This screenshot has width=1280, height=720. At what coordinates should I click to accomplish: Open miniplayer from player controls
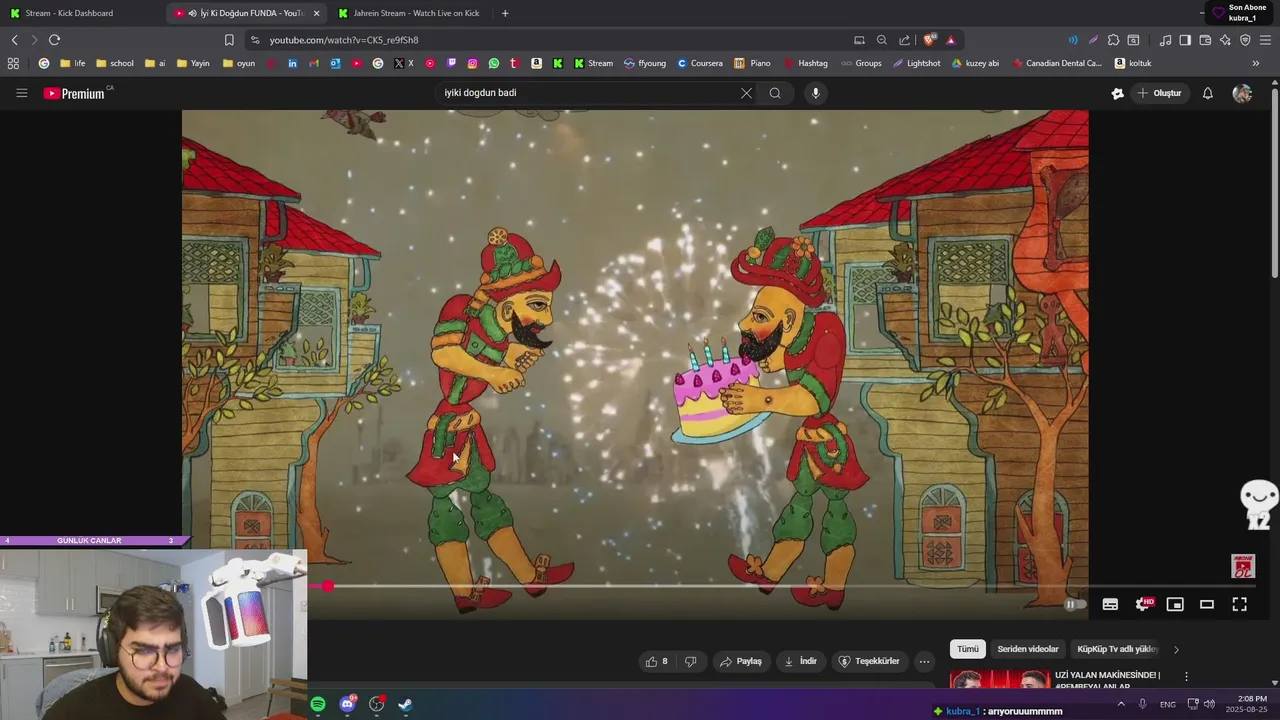[x=1175, y=604]
